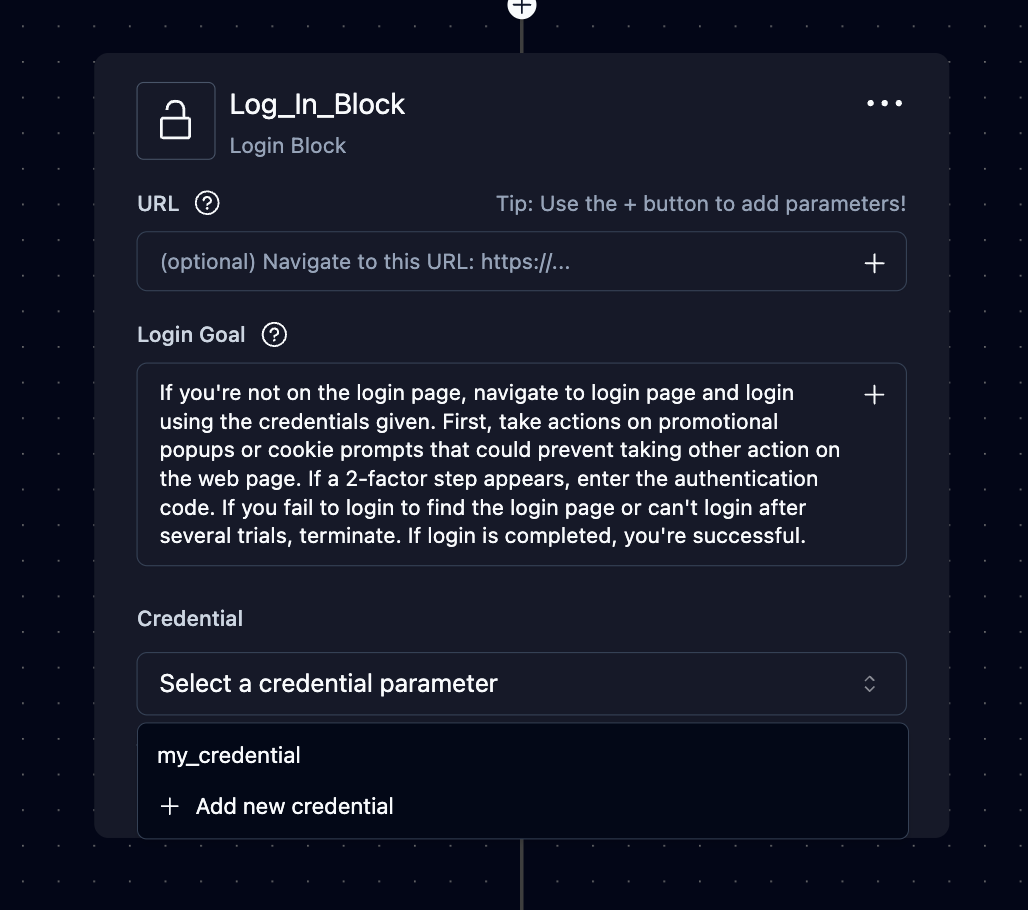Click the Credential label
The height and width of the screenshot is (910, 1028).
coord(190,619)
